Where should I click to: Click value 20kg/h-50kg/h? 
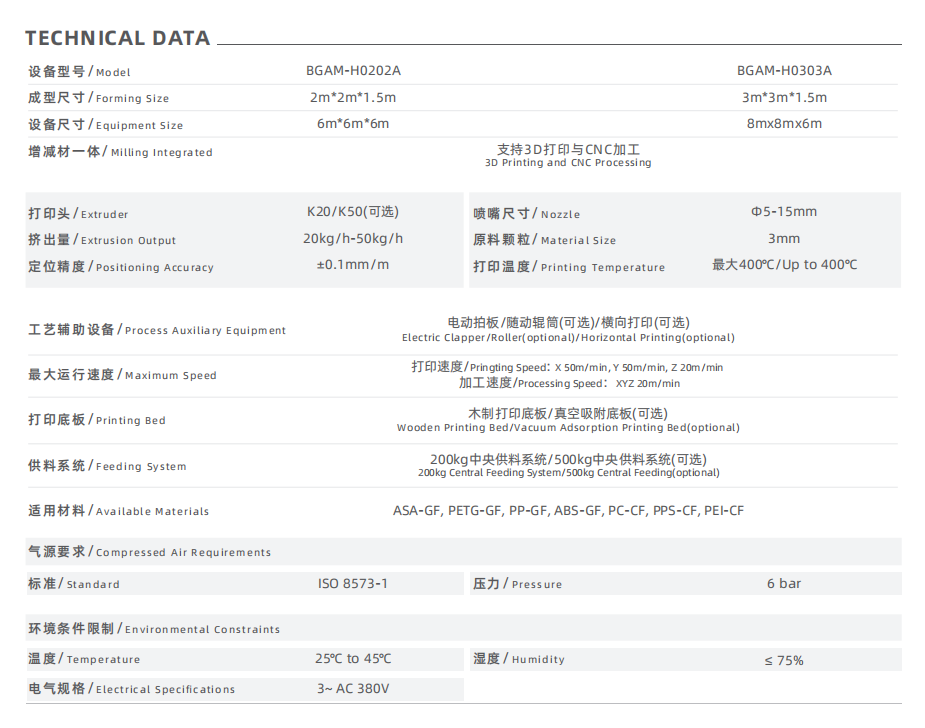353,238
